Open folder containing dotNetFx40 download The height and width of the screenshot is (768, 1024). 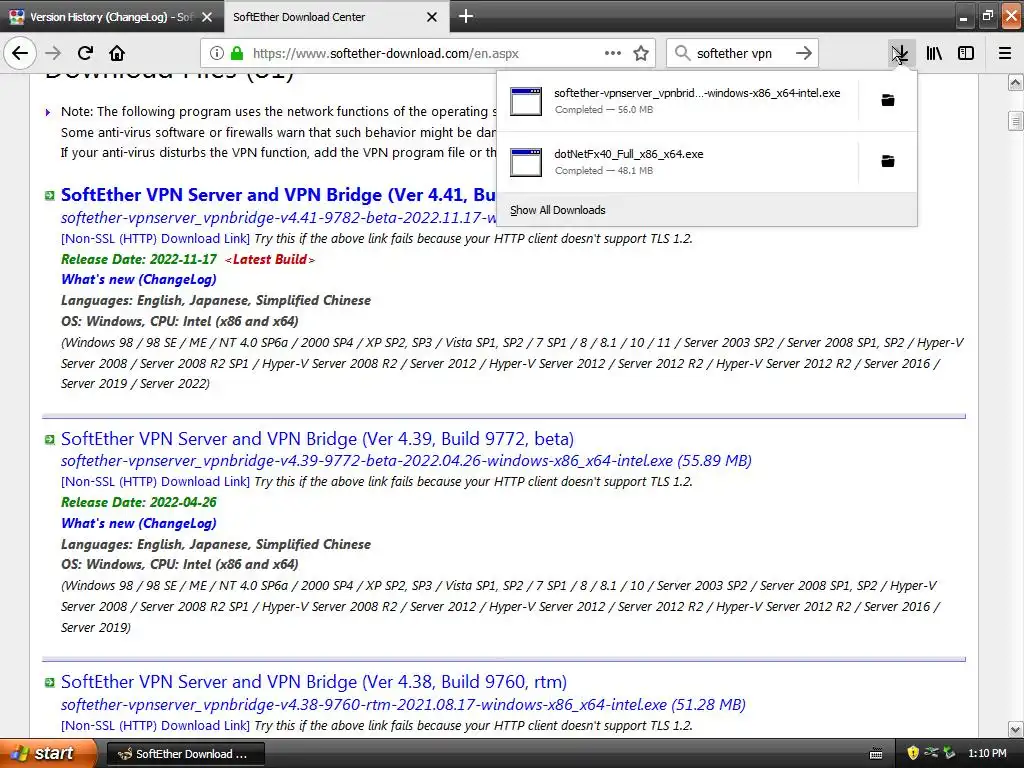point(888,161)
